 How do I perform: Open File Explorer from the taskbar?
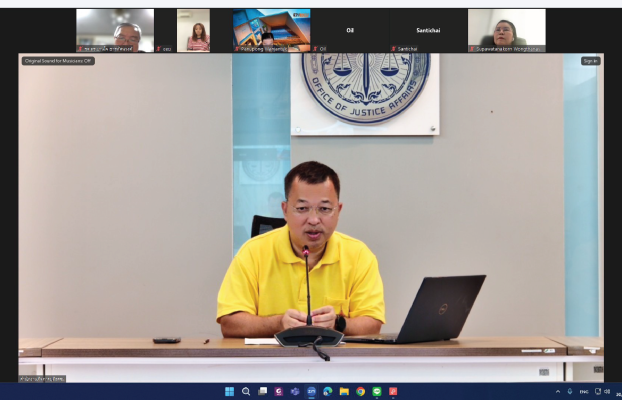tap(344, 391)
